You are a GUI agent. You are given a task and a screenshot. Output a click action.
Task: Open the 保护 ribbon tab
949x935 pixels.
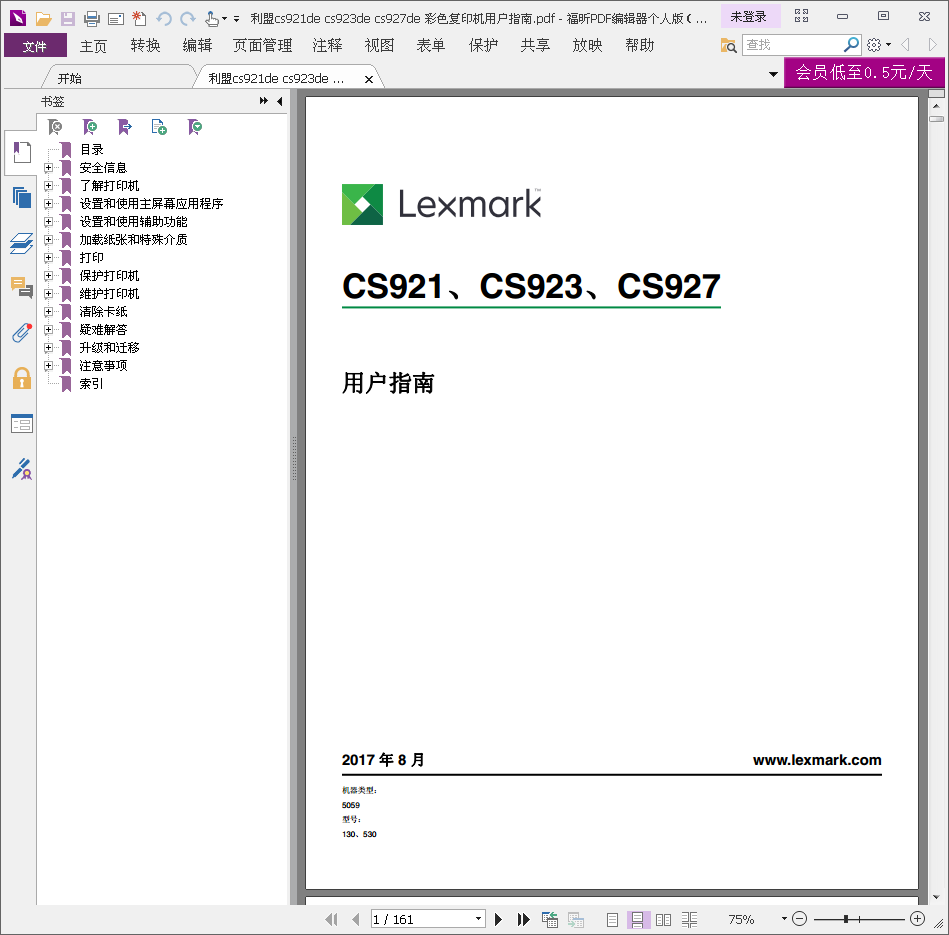click(484, 45)
